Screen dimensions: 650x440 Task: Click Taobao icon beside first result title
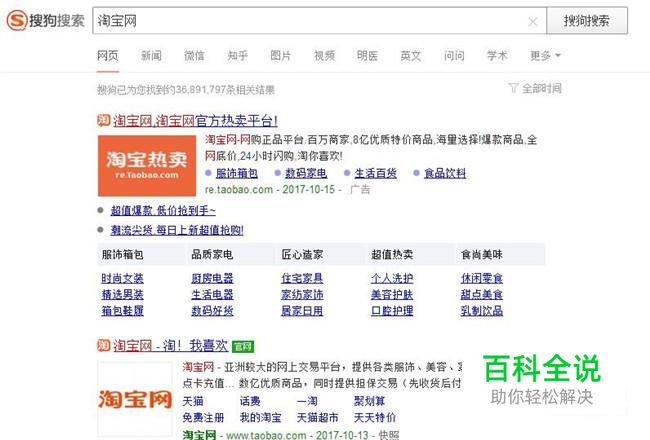coord(104,120)
